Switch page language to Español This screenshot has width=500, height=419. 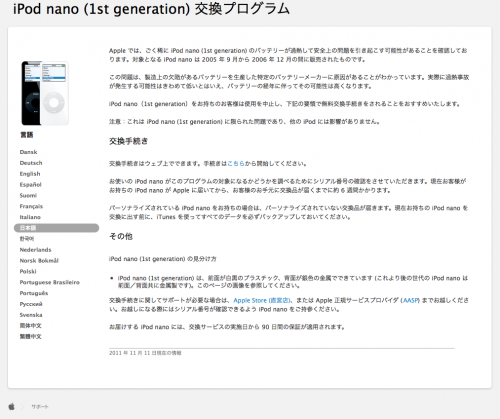coord(30,185)
